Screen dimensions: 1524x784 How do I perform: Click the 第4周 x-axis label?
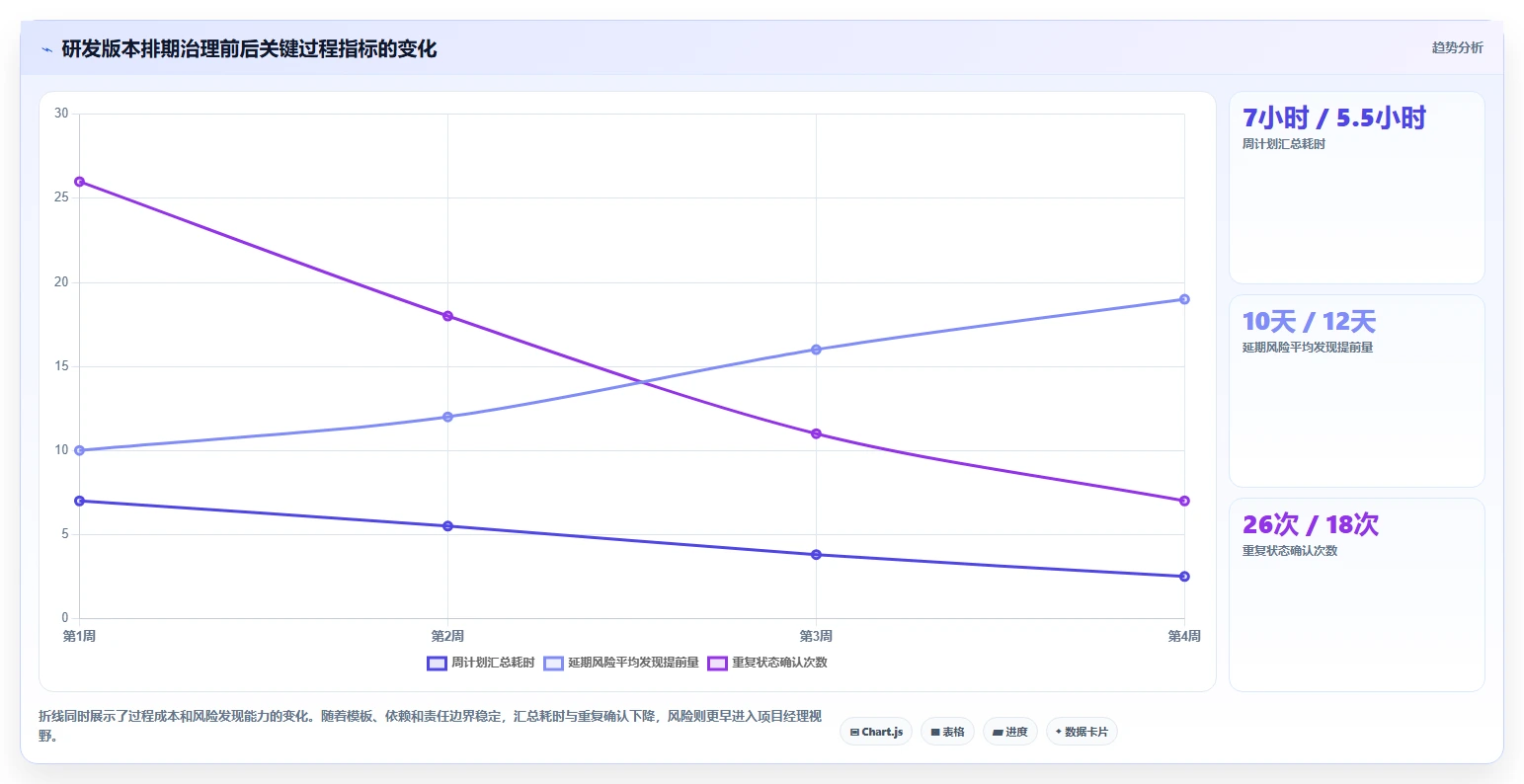click(1184, 636)
